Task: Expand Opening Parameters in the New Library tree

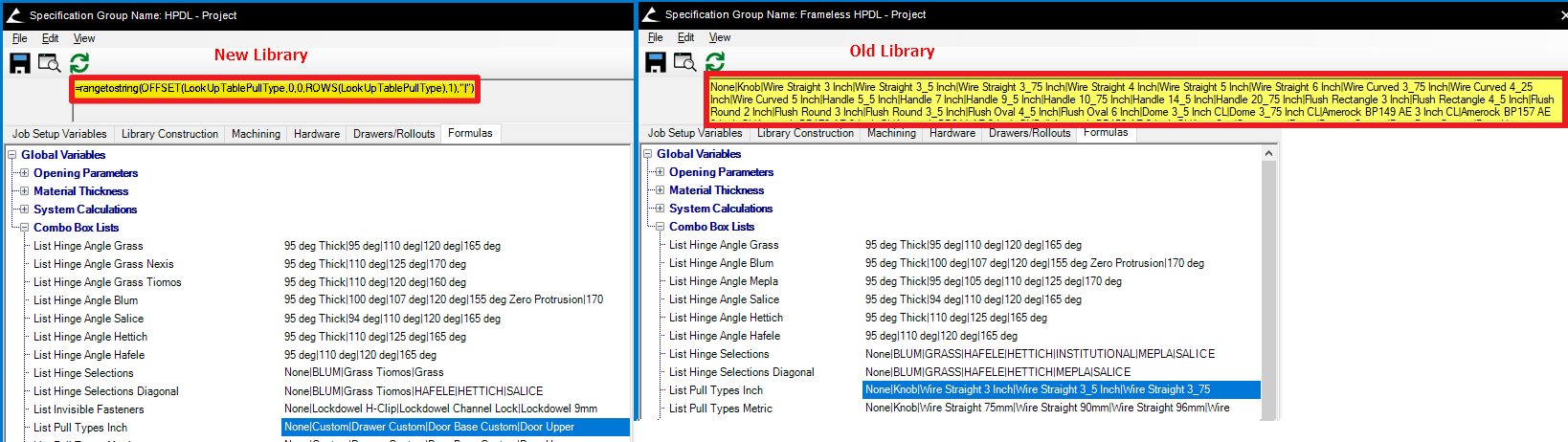Action: (24, 173)
